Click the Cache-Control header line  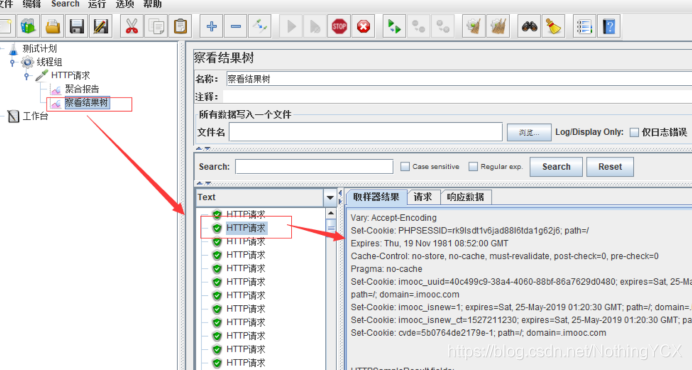click(x=504, y=256)
